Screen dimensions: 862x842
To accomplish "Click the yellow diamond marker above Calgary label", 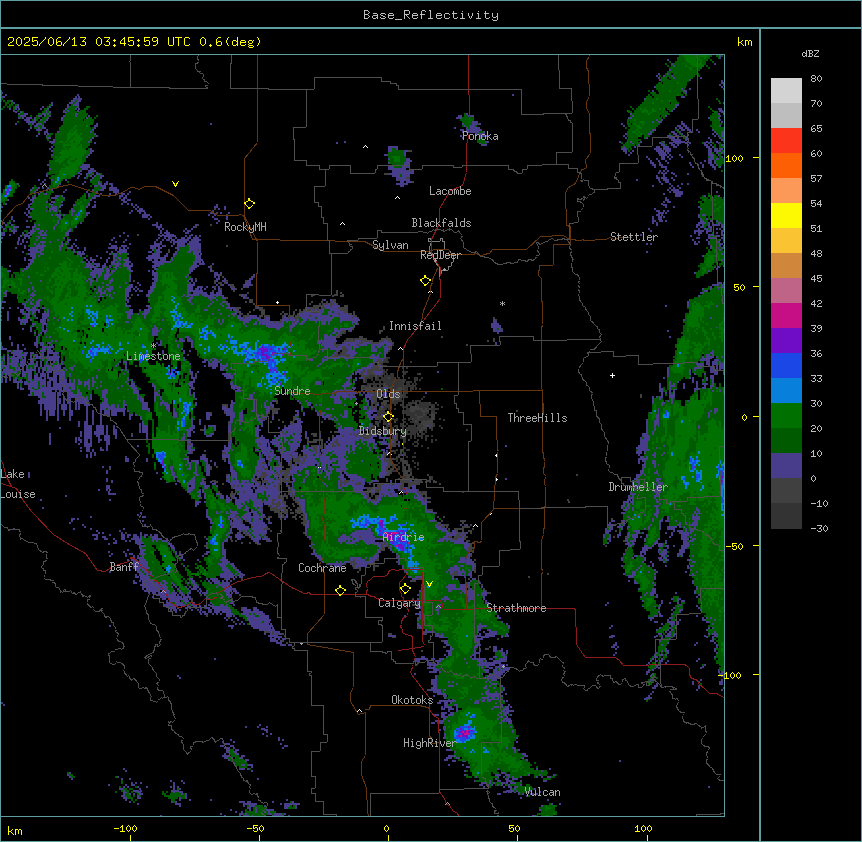I will pos(405,589).
